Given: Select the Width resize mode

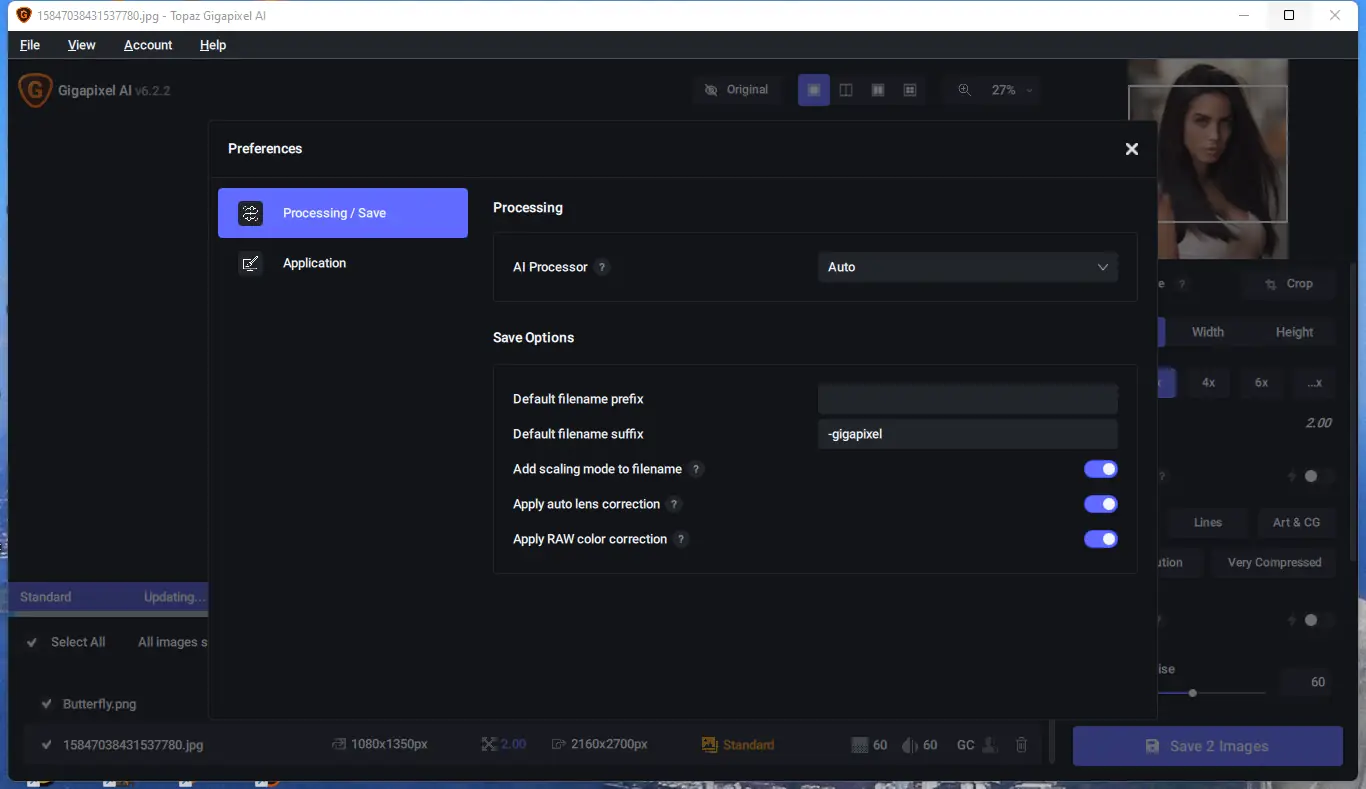Looking at the screenshot, I should tap(1208, 332).
